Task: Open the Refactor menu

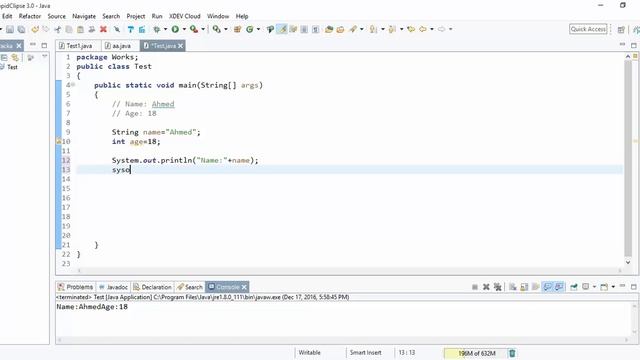Action: pos(30,16)
